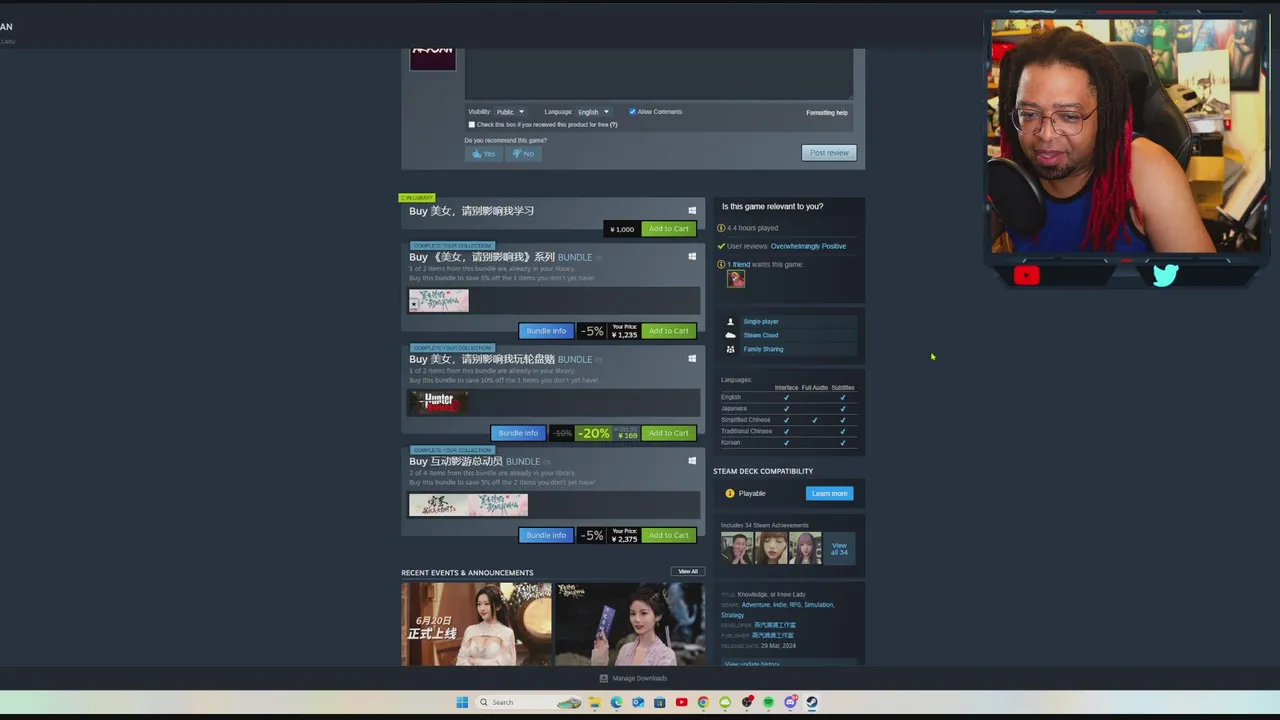This screenshot has width=1280, height=720.
Task: Click the ¥ 1,000 price label
Action: pyautogui.click(x=622, y=229)
